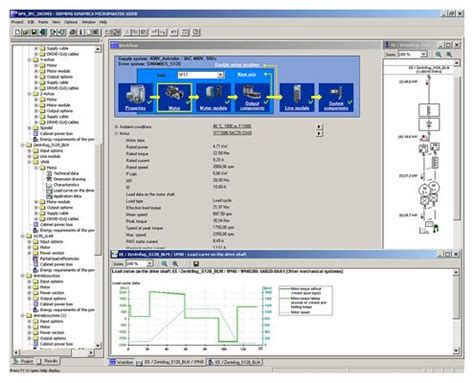Image resolution: width=474 pixels, height=383 pixels.
Task: Open the Help menu
Action: coord(103,22)
